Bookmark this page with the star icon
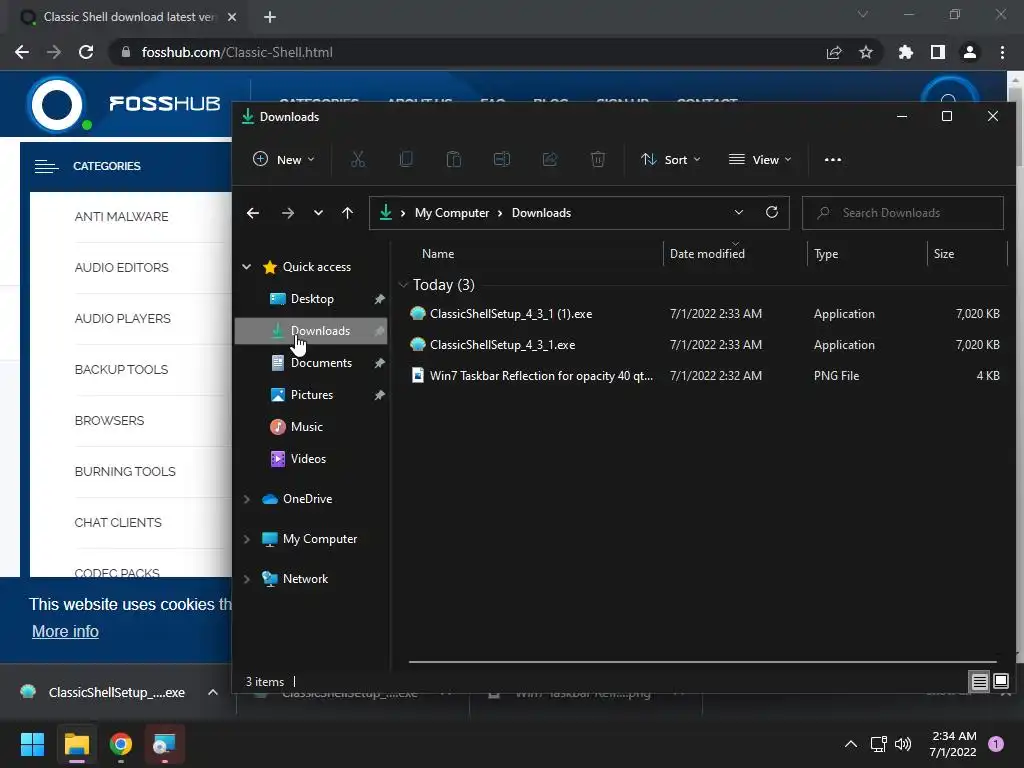This screenshot has width=1024, height=768. coord(866,52)
